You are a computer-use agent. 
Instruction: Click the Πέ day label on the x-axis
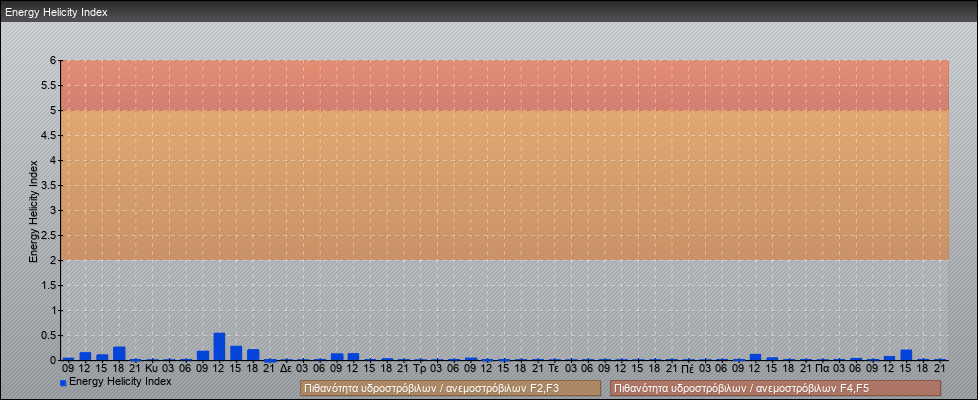pyautogui.click(x=687, y=369)
